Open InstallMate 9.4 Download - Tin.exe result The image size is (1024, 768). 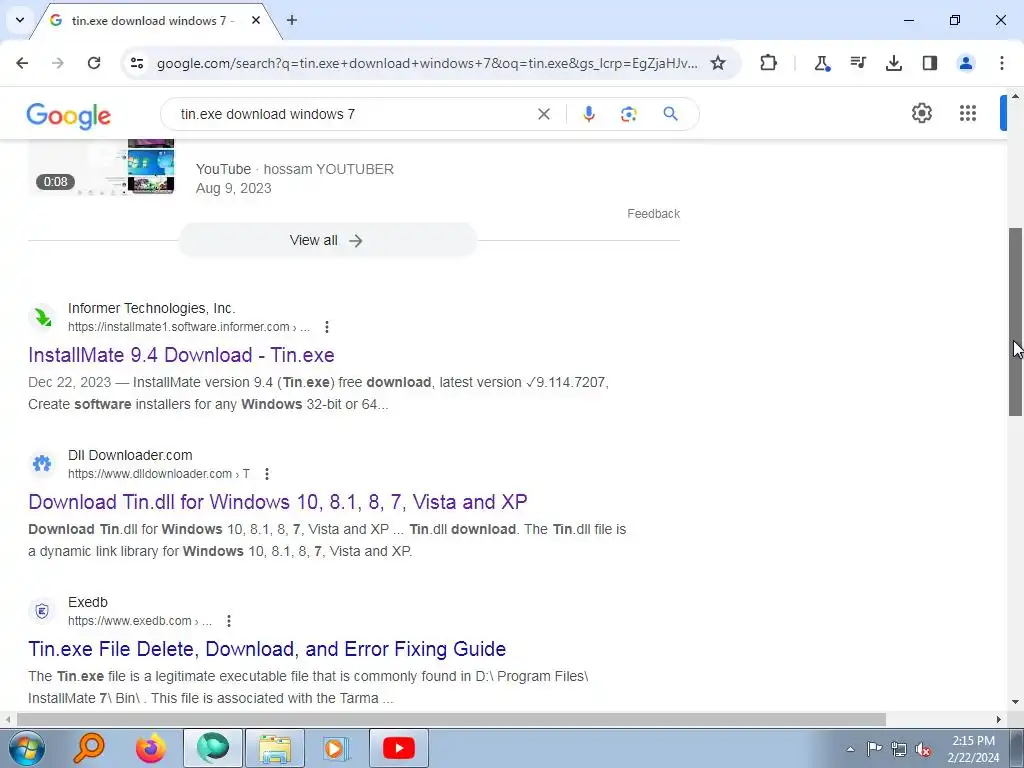point(181,355)
